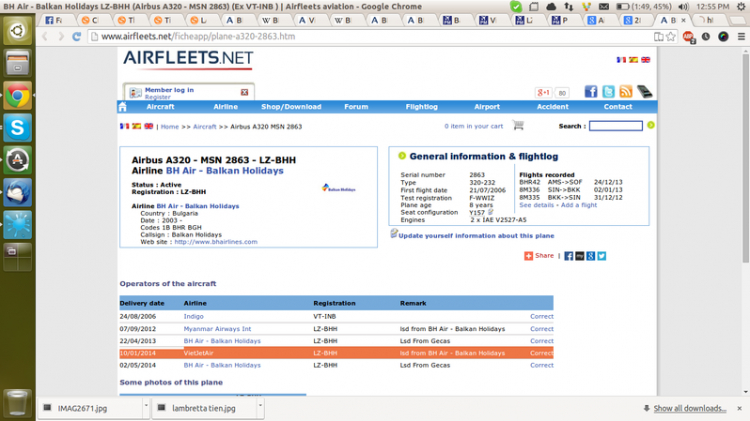The width and height of the screenshot is (750, 421).
Task: View the shopping cart icon
Action: click(518, 125)
